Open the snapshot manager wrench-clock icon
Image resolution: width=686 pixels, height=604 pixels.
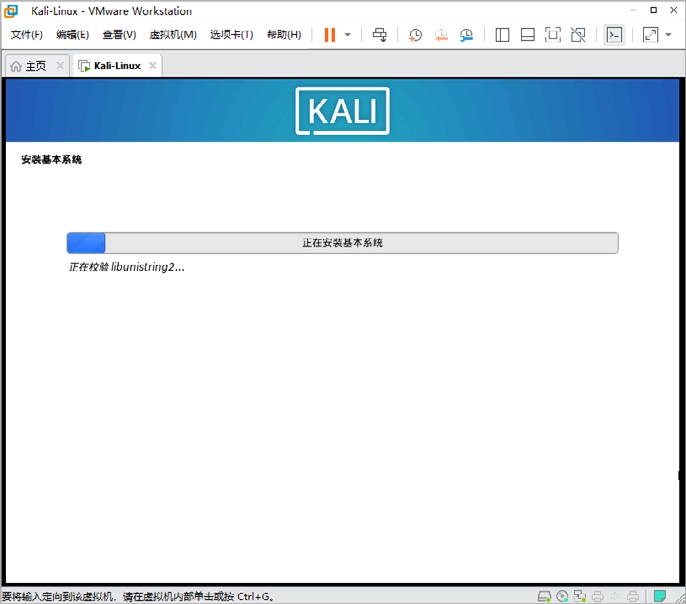[466, 35]
